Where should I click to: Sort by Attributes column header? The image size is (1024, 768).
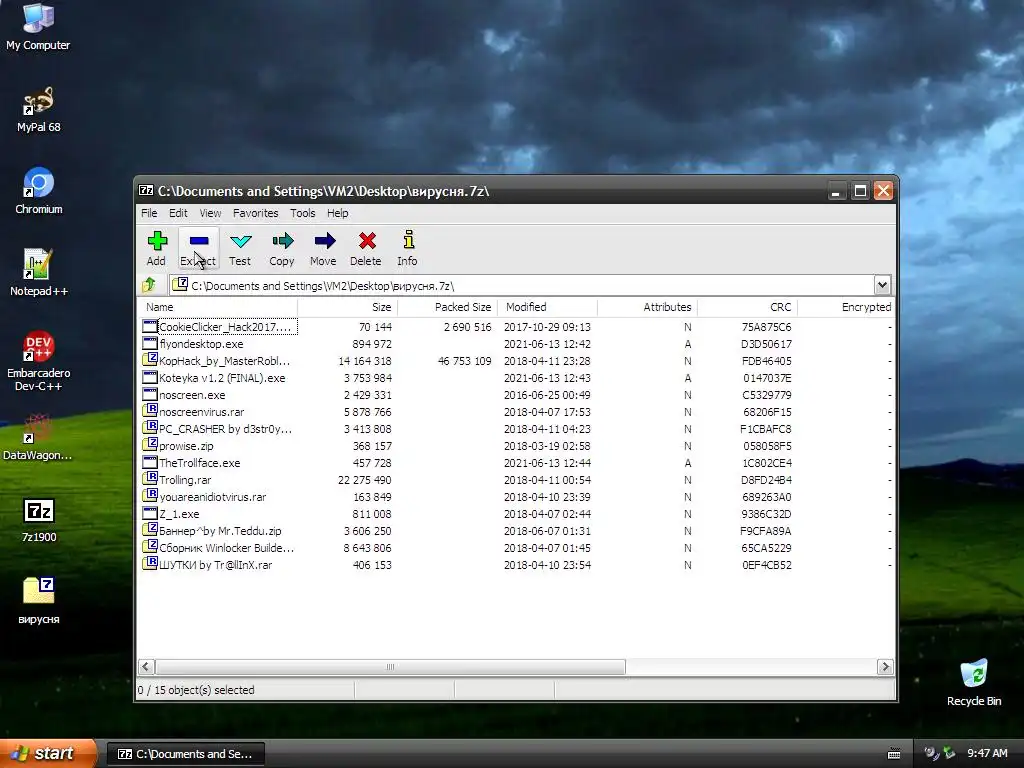point(647,307)
